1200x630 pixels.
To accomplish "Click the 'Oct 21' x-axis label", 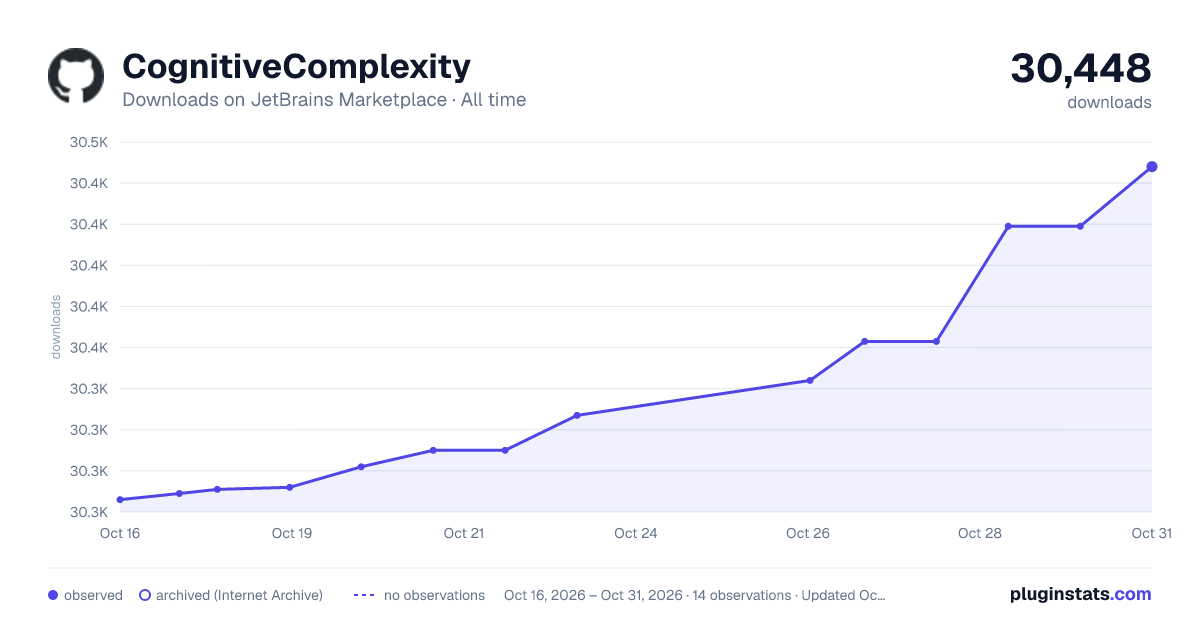I will [x=464, y=533].
